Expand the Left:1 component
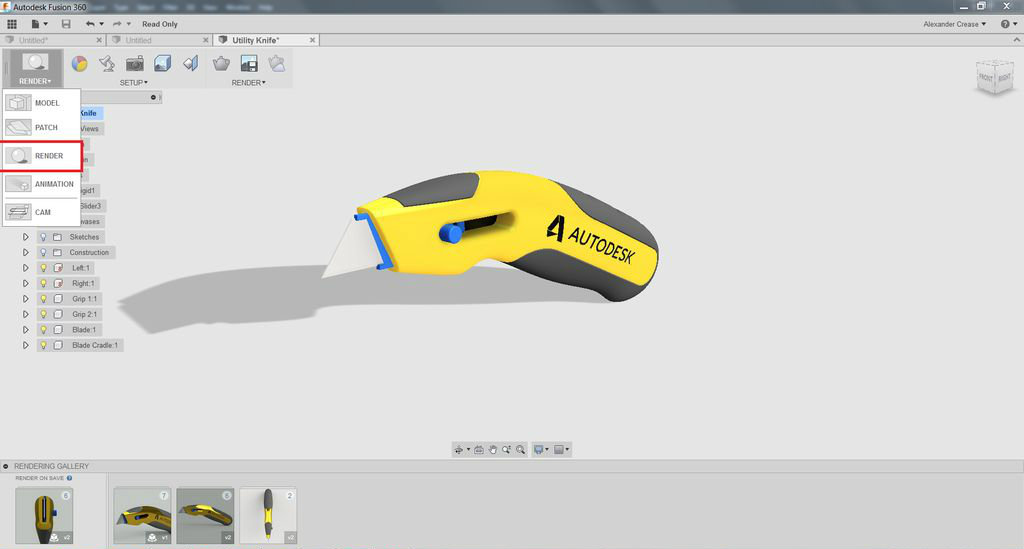Image resolution: width=1024 pixels, height=549 pixels. (25, 268)
